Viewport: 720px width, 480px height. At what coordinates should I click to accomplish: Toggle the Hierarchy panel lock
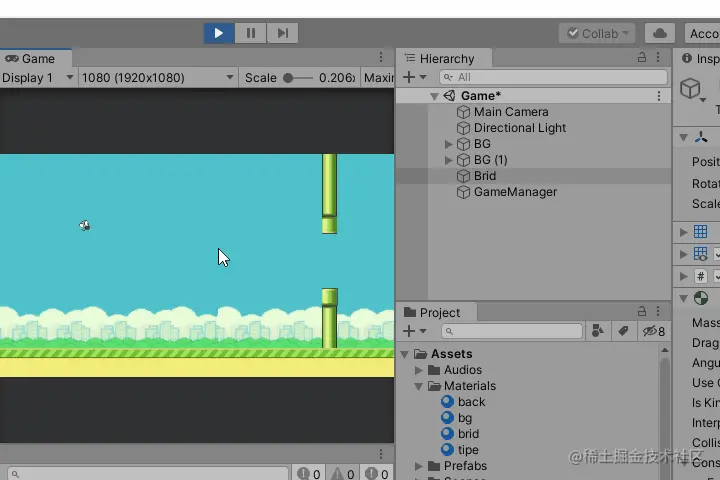click(642, 57)
